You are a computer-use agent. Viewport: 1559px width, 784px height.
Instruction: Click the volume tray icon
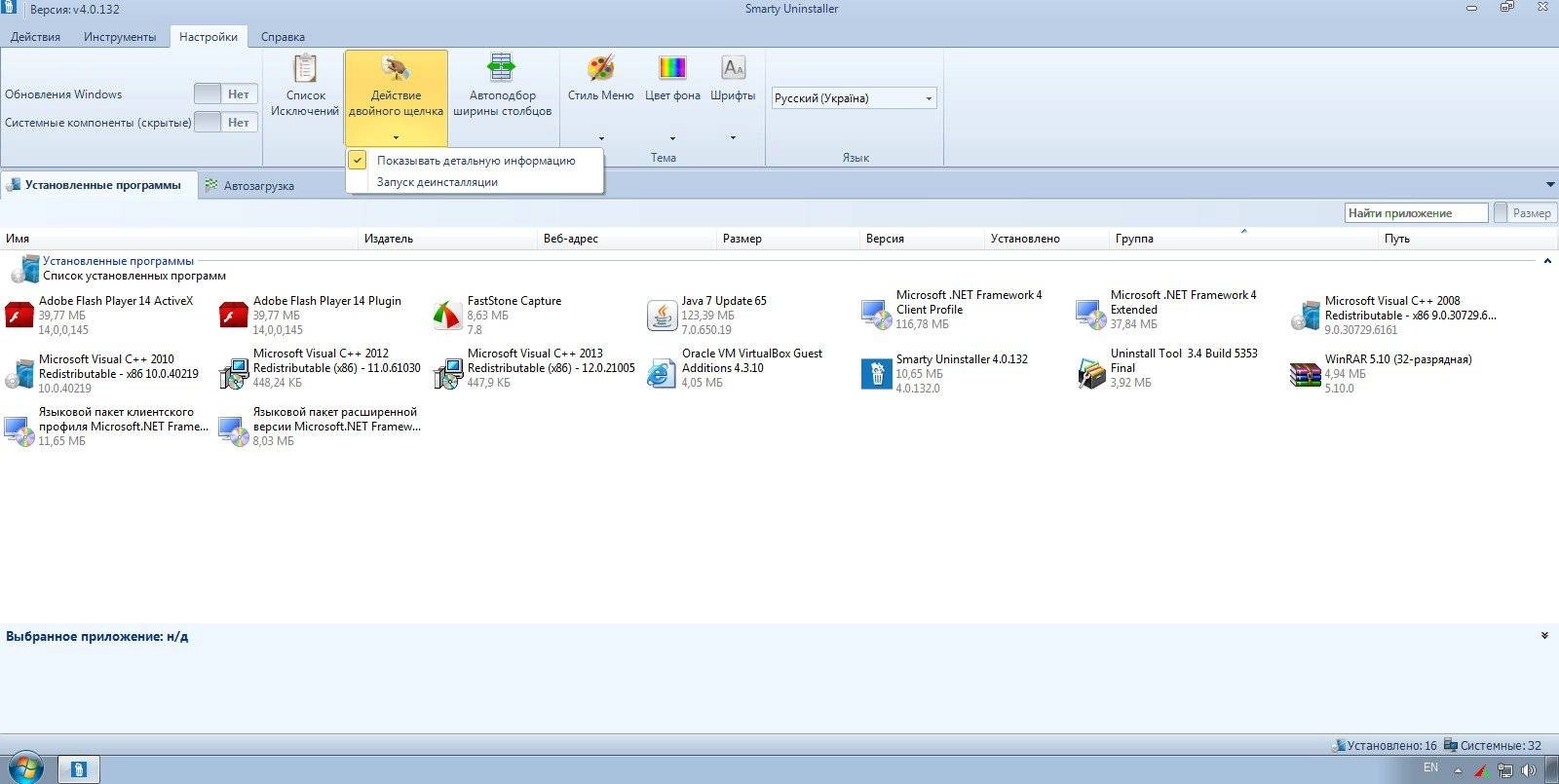tap(1529, 770)
